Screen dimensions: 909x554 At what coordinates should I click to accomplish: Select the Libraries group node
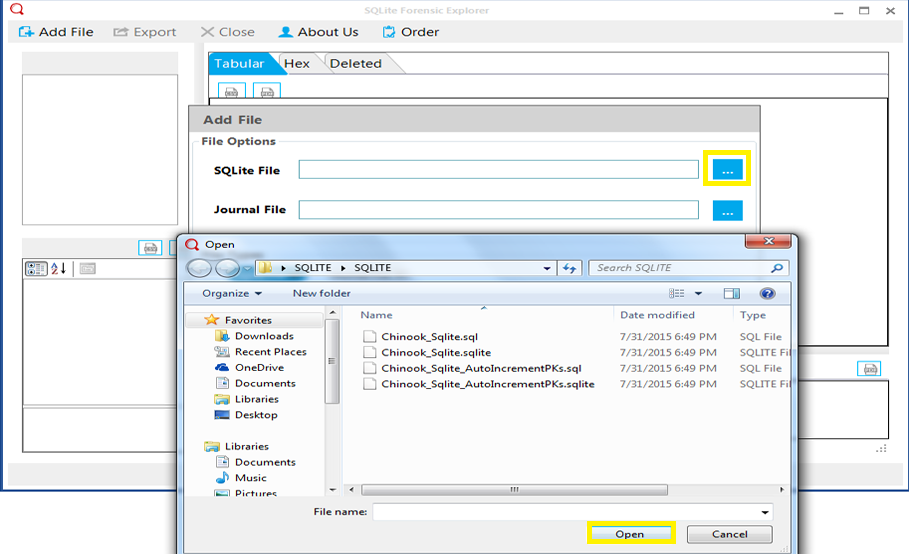pyautogui.click(x=246, y=446)
